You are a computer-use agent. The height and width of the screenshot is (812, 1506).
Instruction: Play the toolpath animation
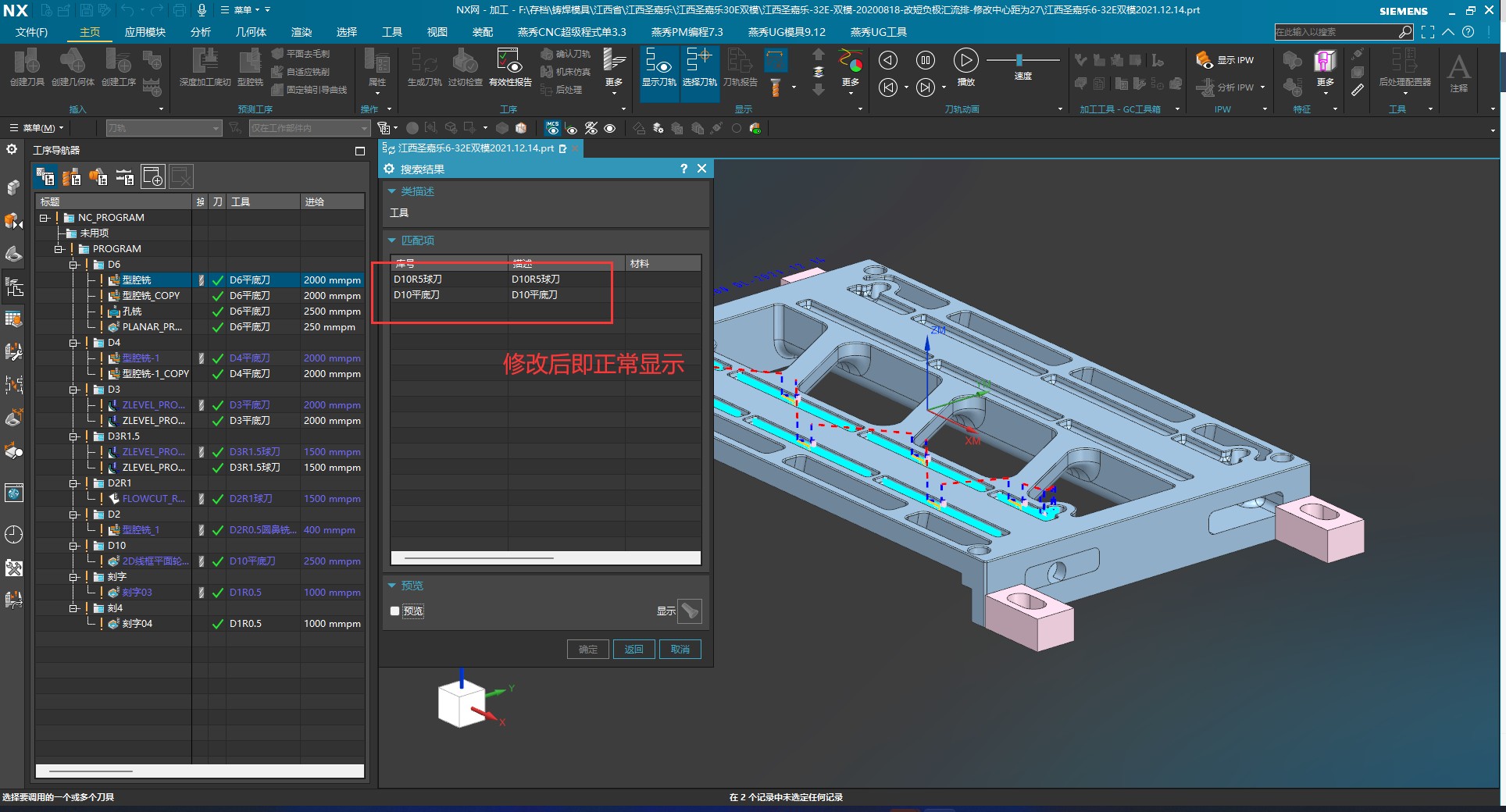coord(965,60)
